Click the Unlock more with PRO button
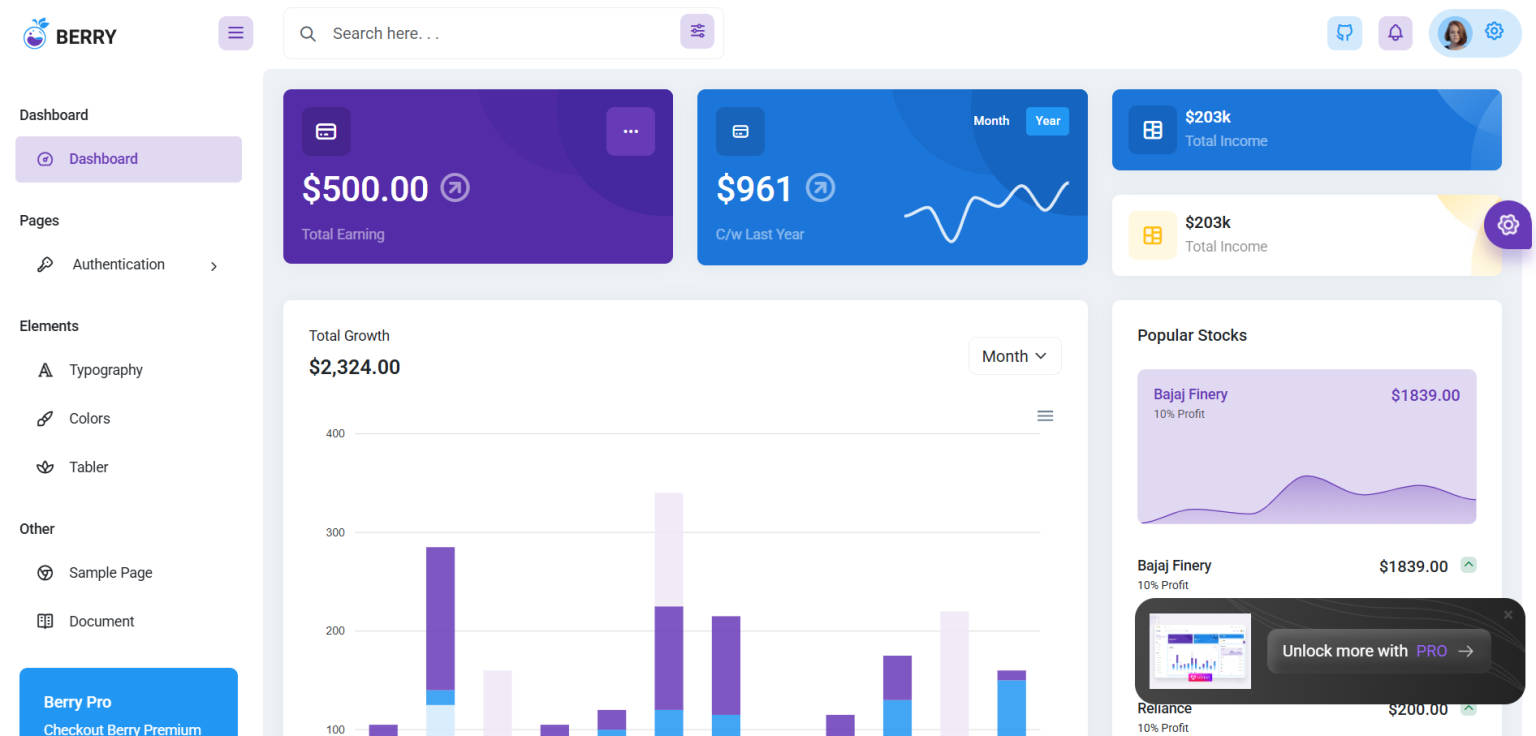 1377,650
